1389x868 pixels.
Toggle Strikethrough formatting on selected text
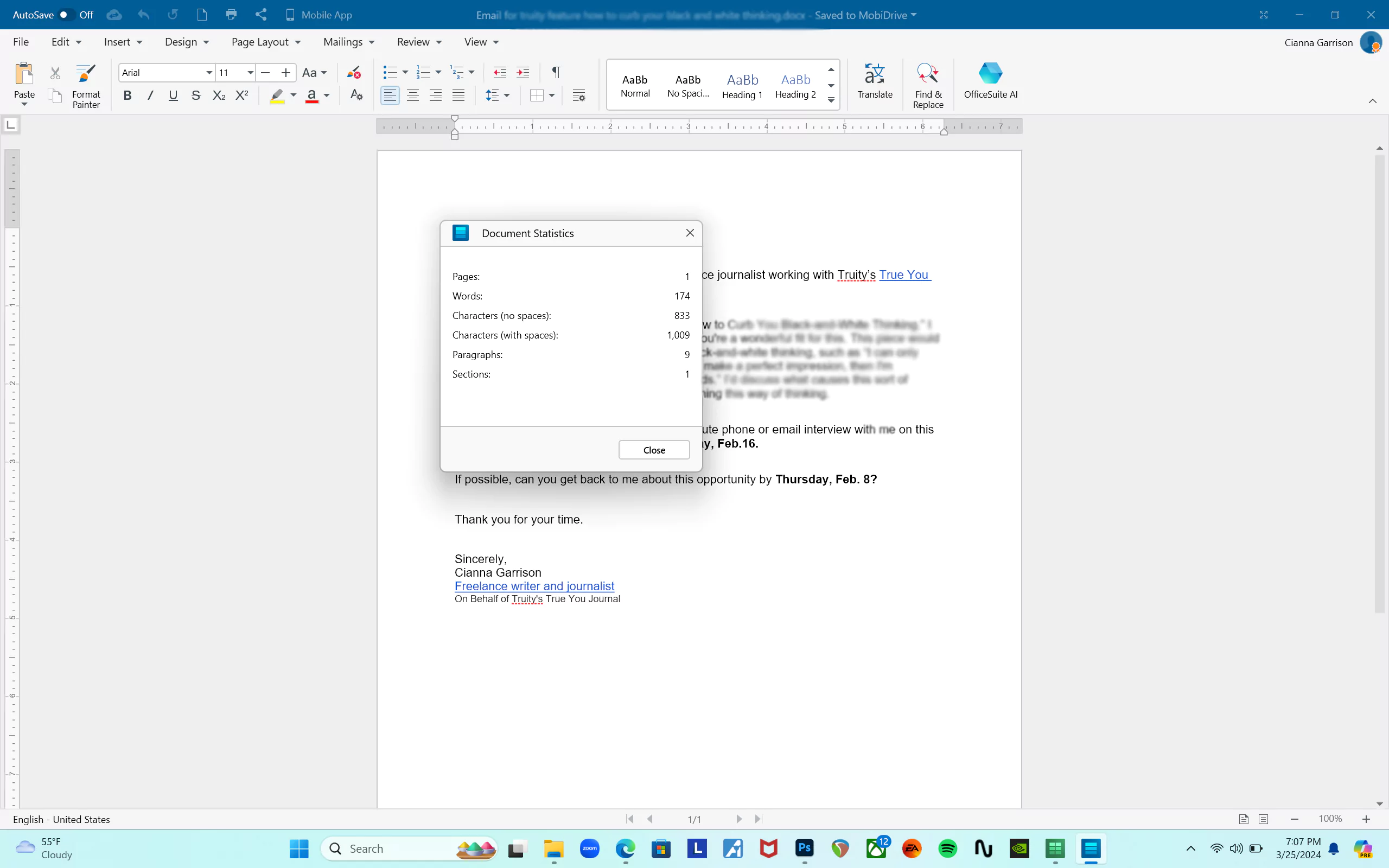(196, 95)
